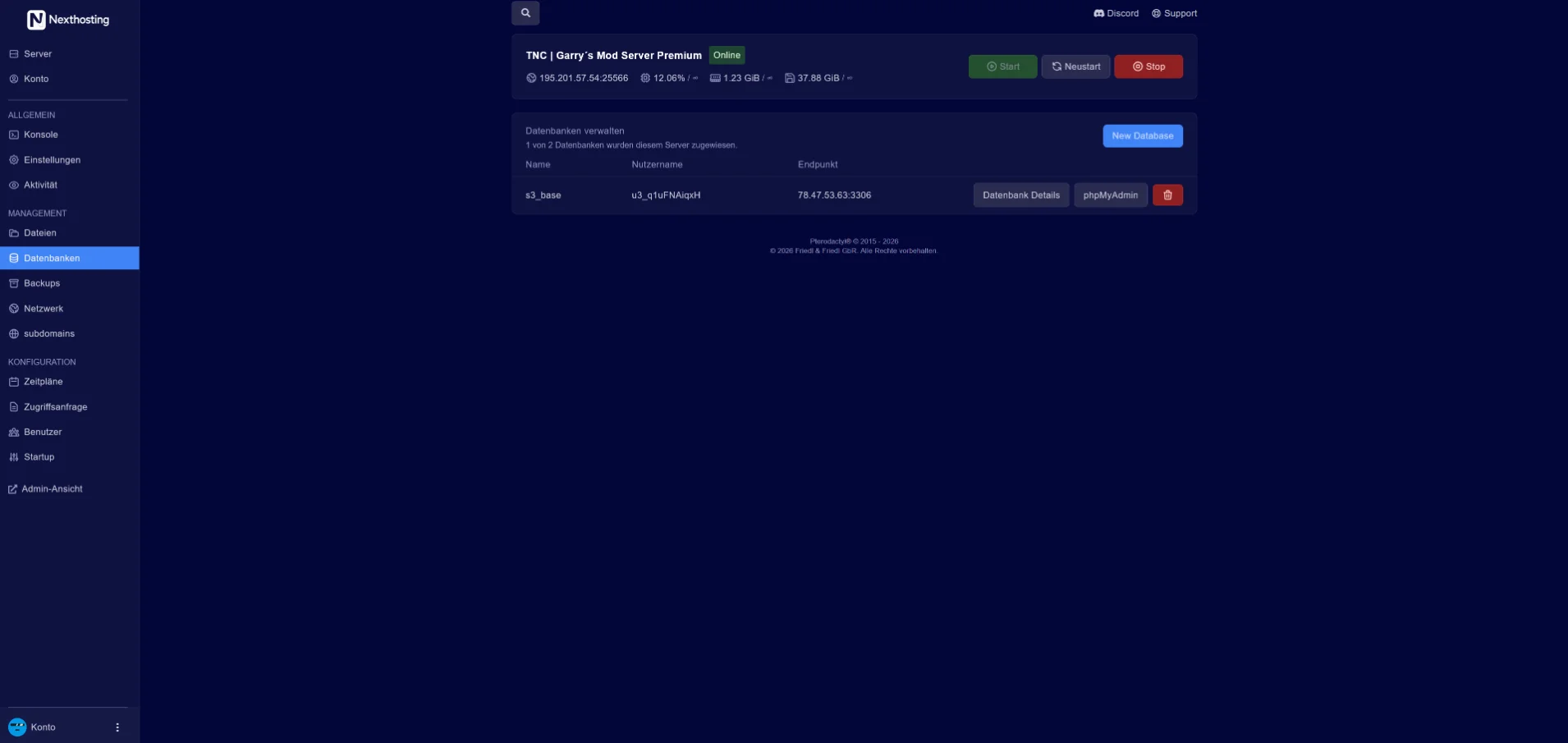Stop the server with the Stop button
The width and height of the screenshot is (1568, 743).
coord(1148,67)
